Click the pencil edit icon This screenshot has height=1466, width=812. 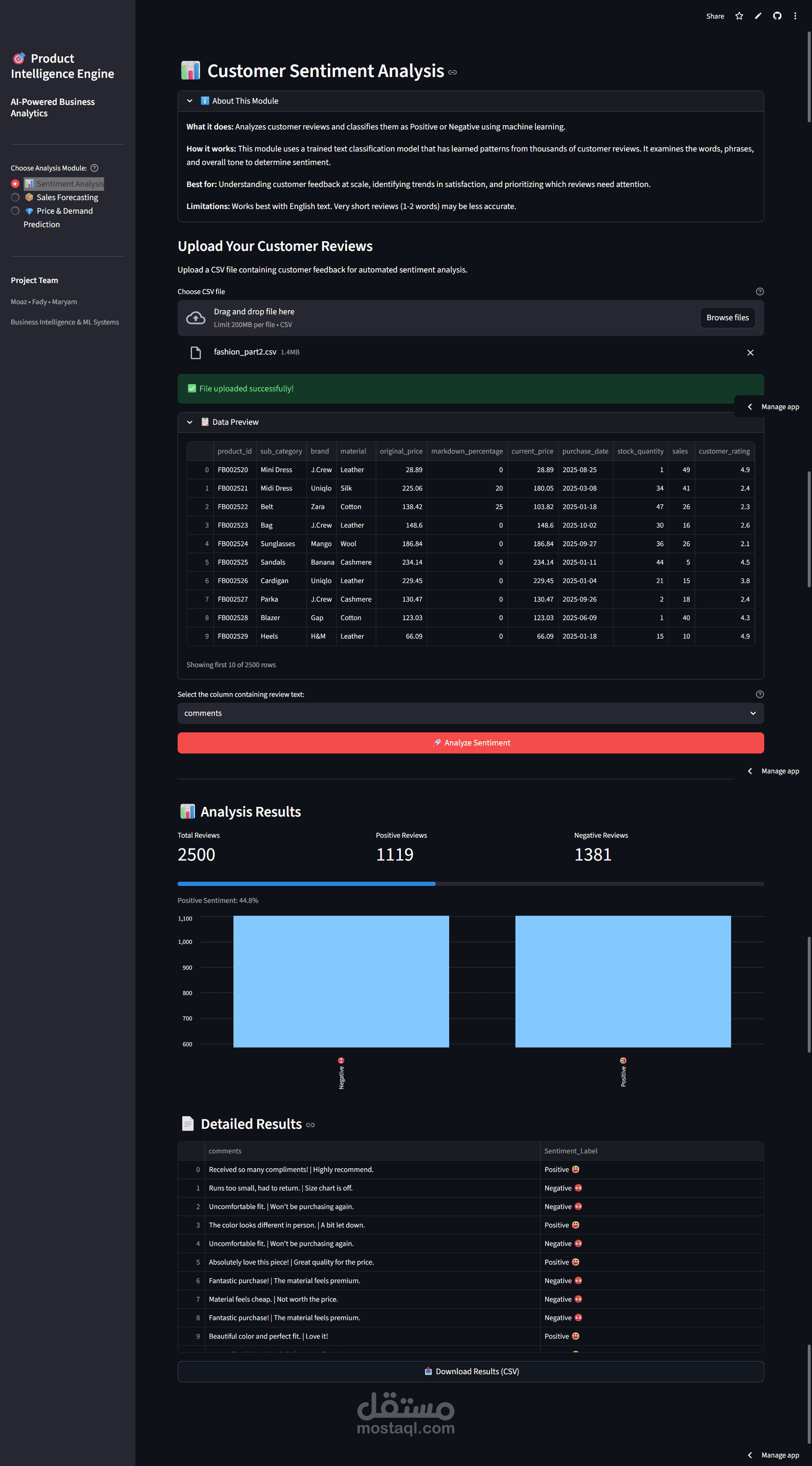758,16
